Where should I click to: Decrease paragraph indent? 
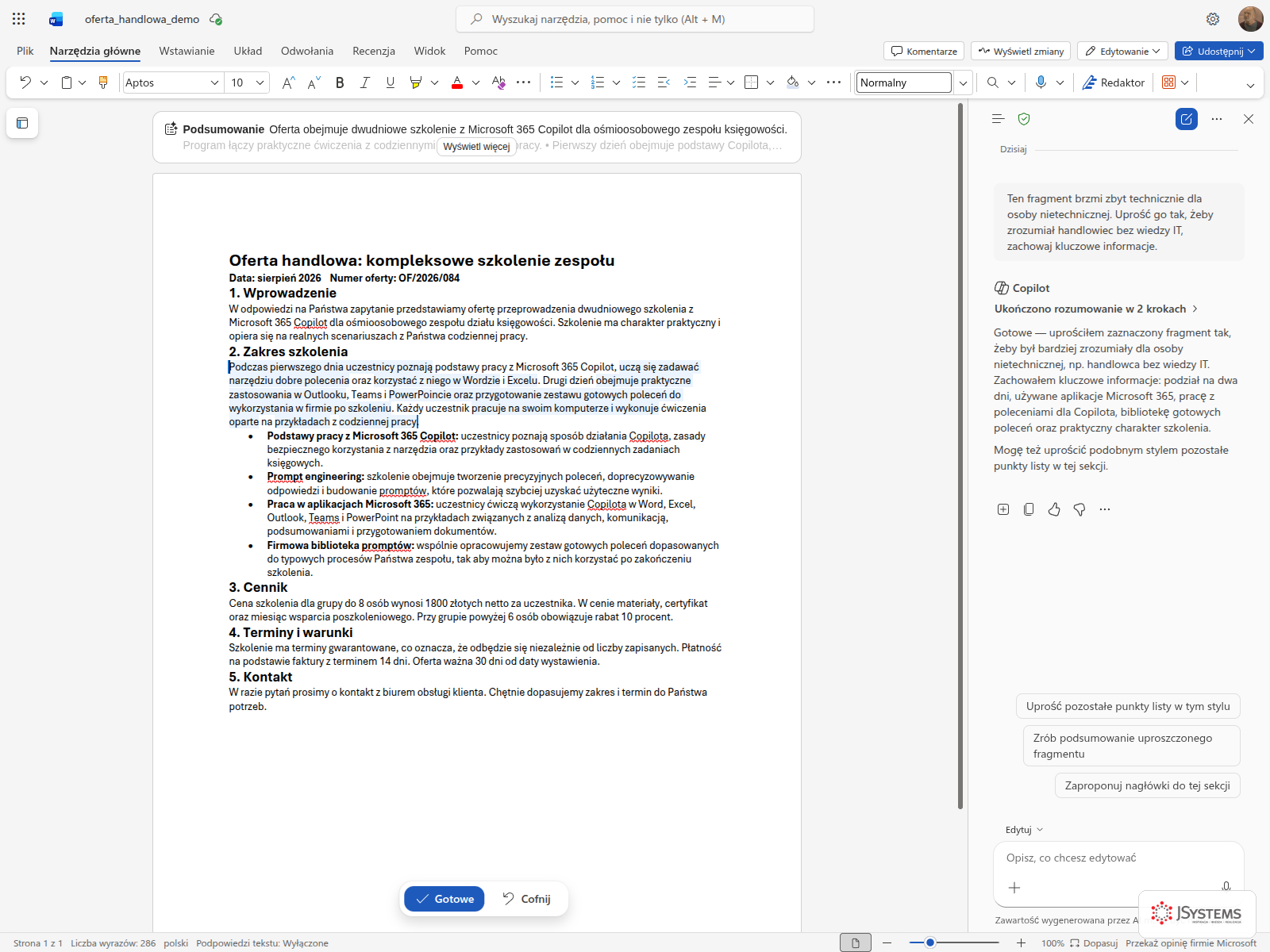tap(664, 83)
